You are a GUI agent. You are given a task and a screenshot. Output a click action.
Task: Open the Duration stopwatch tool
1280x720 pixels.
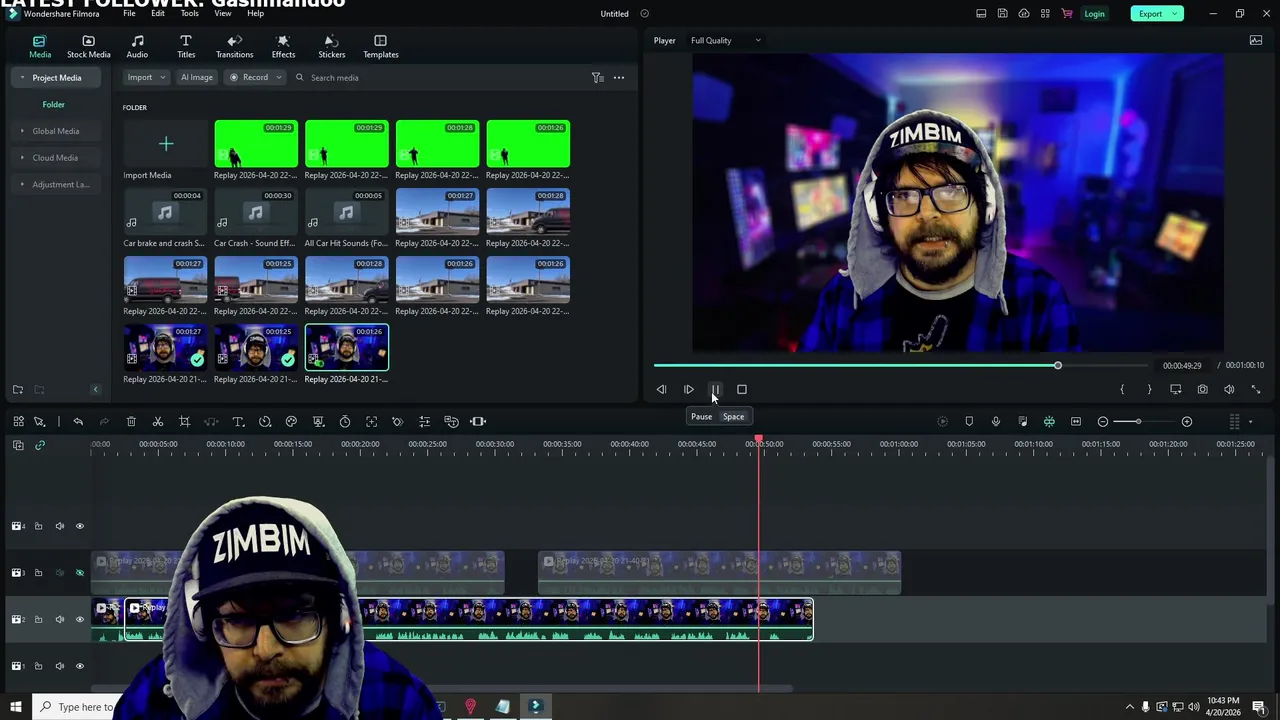[x=345, y=422]
